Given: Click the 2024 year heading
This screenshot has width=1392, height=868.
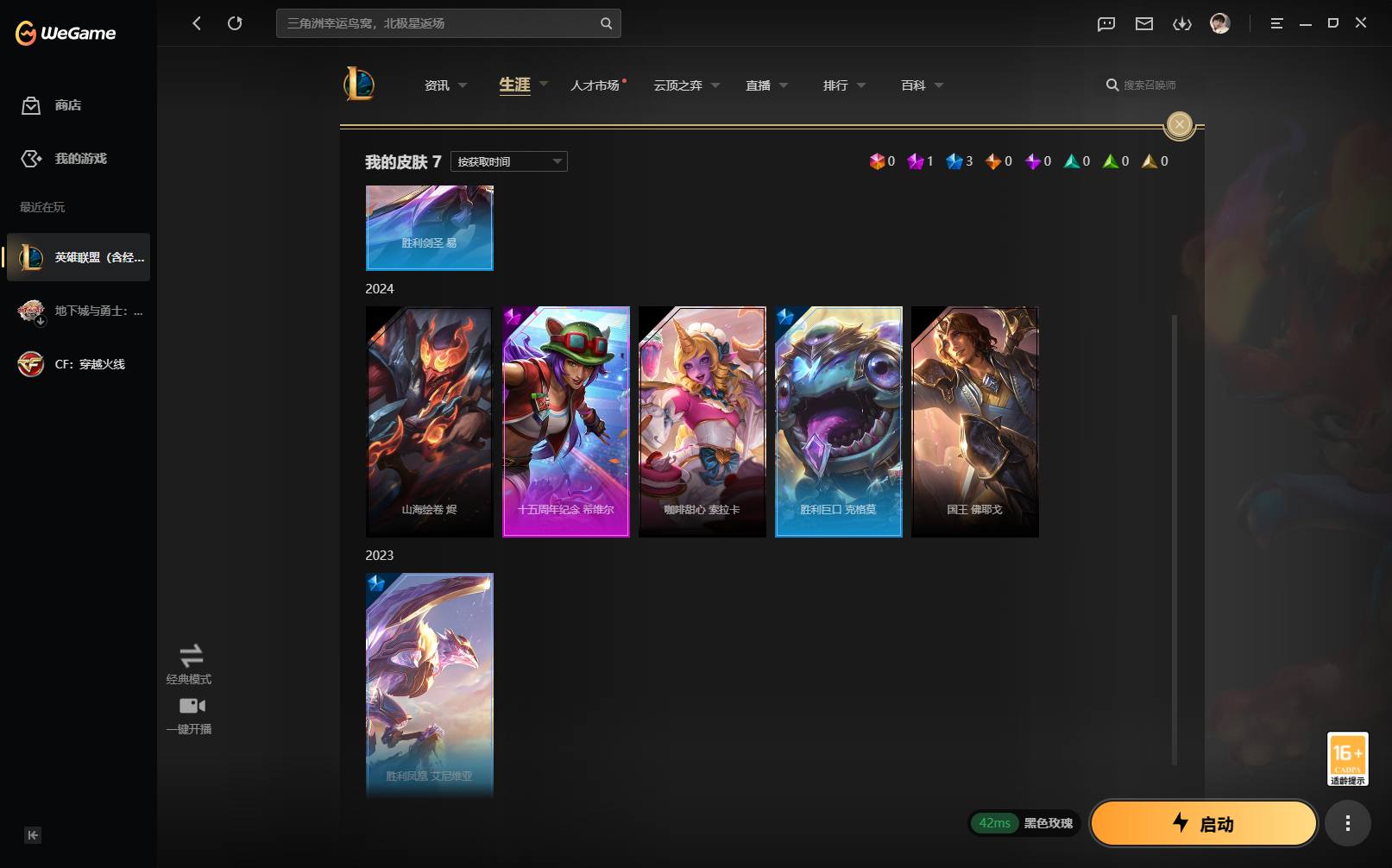Looking at the screenshot, I should (x=380, y=289).
